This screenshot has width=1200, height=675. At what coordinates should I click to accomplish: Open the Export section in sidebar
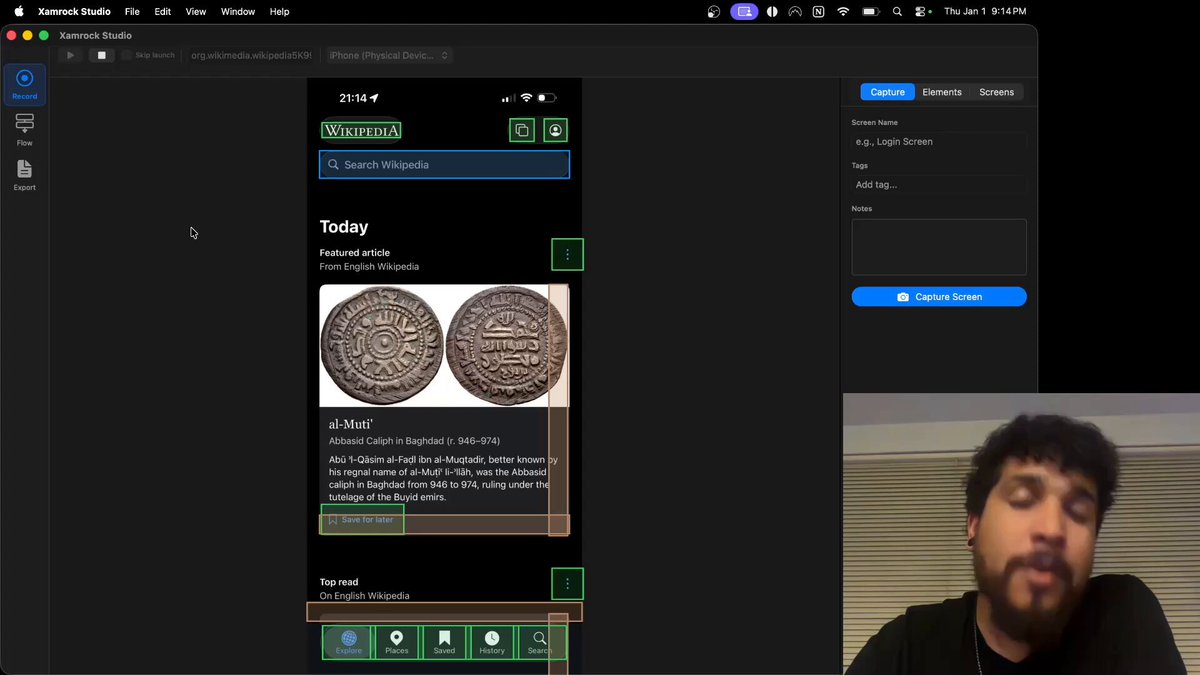pos(25,175)
